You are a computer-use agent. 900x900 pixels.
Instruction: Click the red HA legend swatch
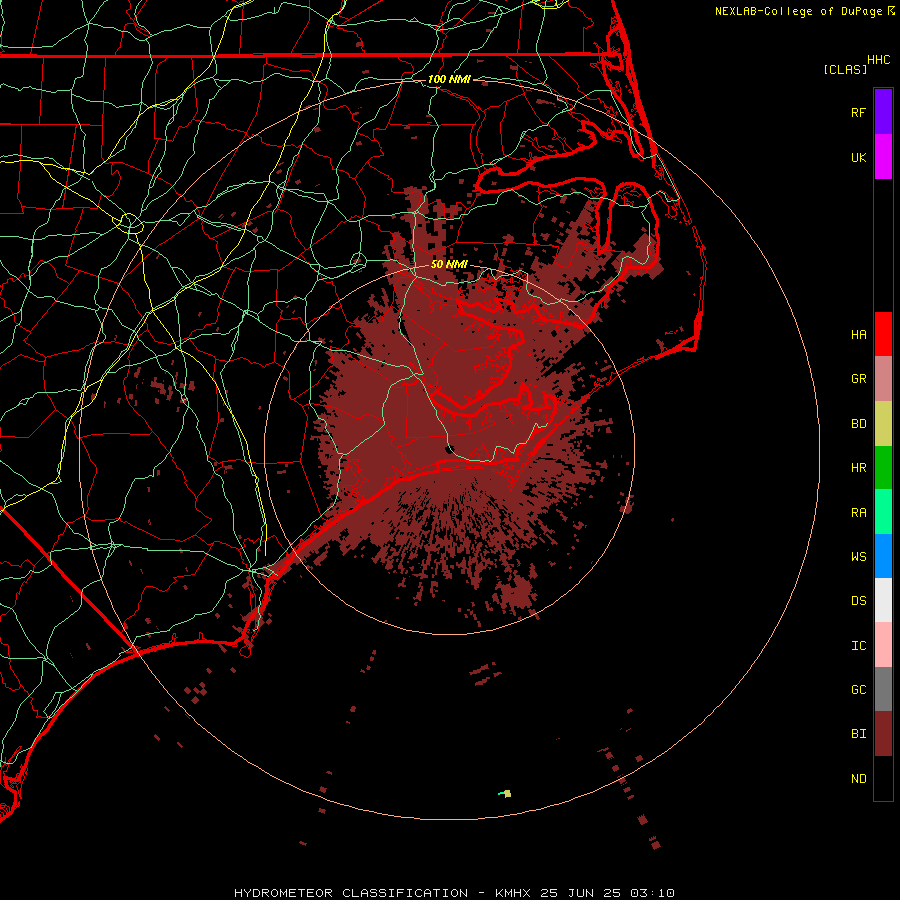click(883, 334)
